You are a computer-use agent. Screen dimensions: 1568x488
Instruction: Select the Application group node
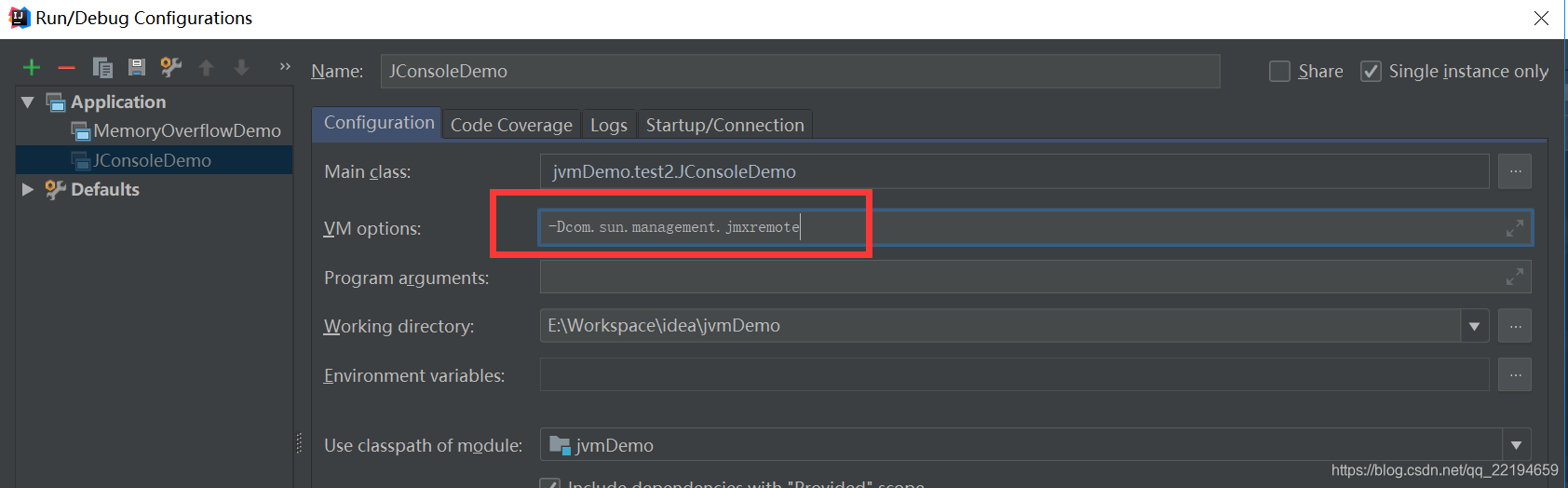pyautogui.click(x=117, y=102)
